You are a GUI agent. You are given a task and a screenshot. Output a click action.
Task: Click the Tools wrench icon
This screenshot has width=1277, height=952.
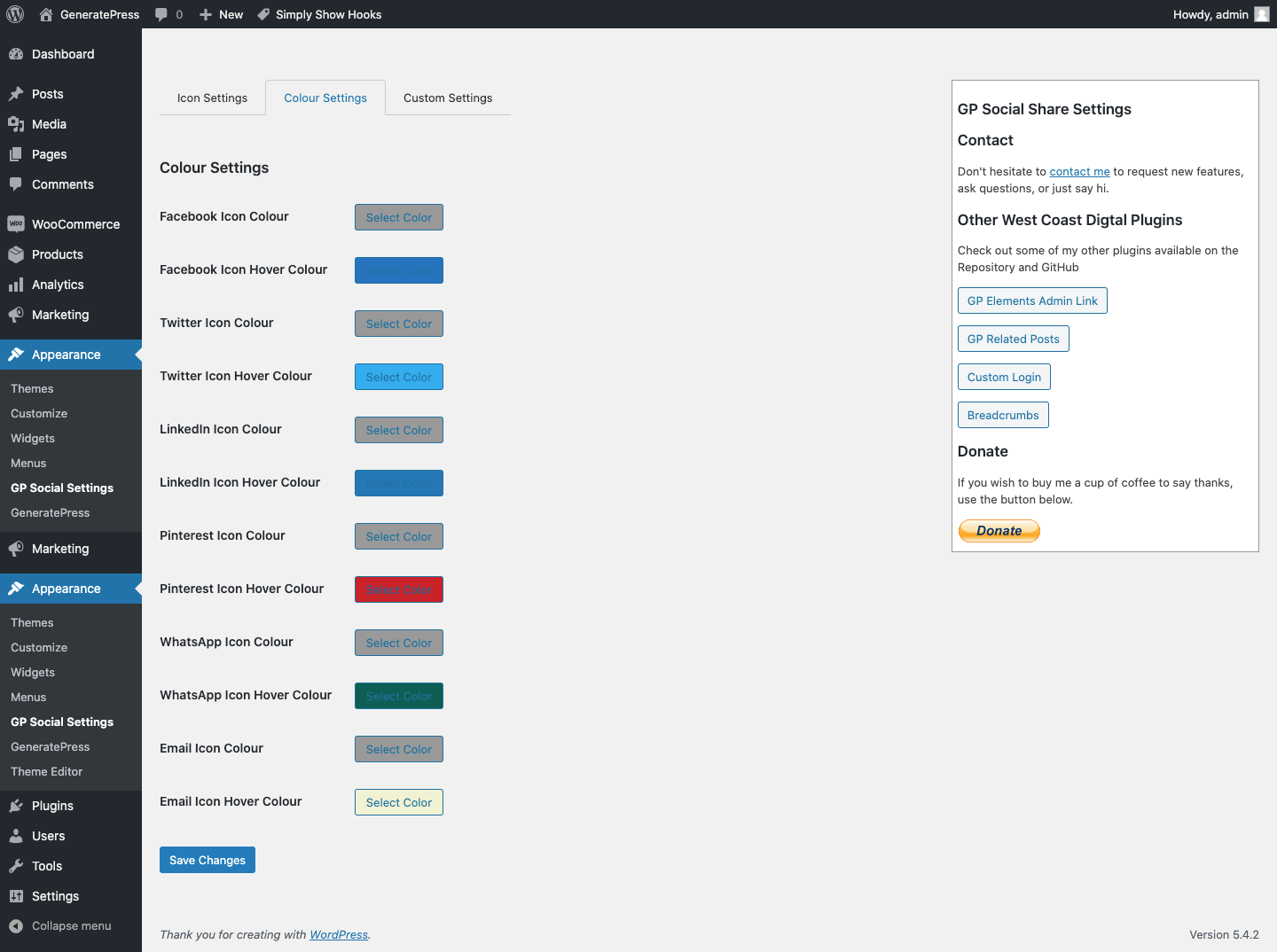[16, 866]
